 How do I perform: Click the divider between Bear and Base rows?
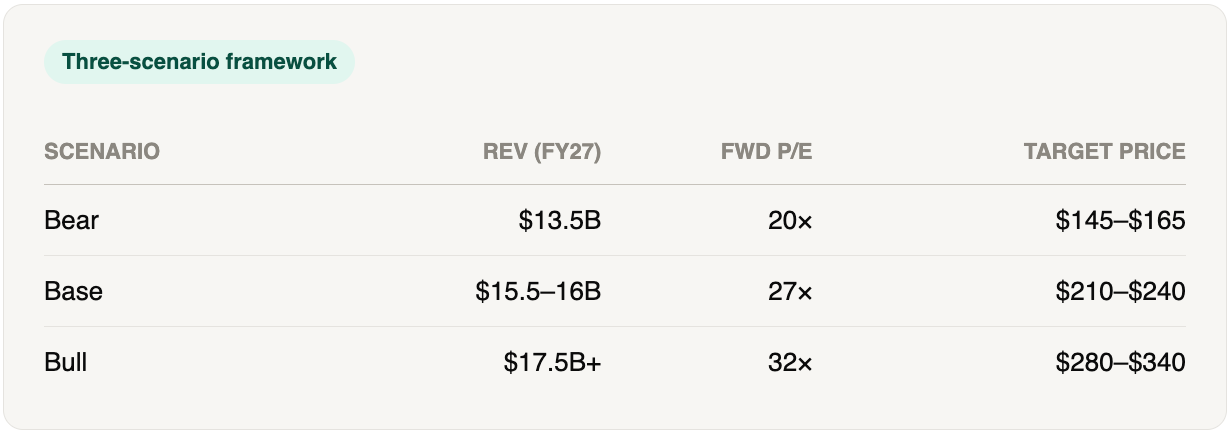(615, 256)
